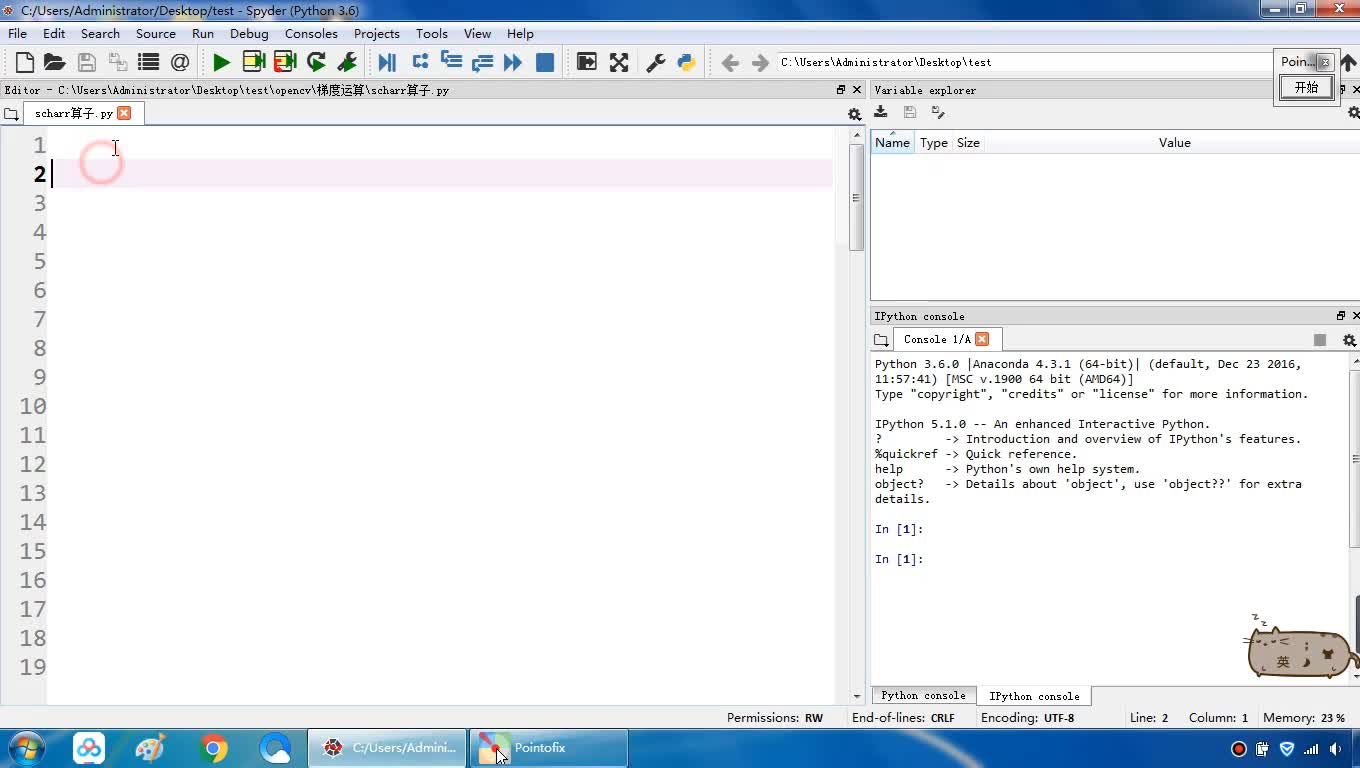Open the PYTHONPATH manager Python icon
The width and height of the screenshot is (1360, 768).
[686, 62]
